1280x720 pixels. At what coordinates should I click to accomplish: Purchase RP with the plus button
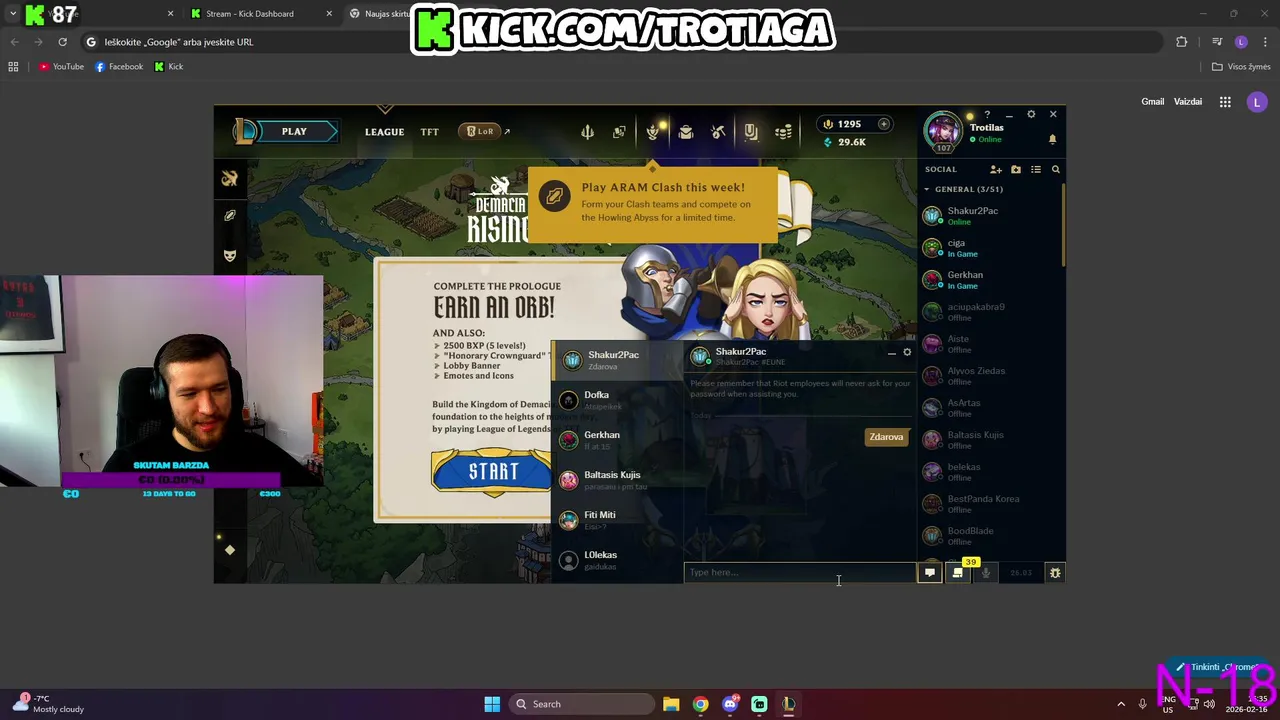coord(883,124)
